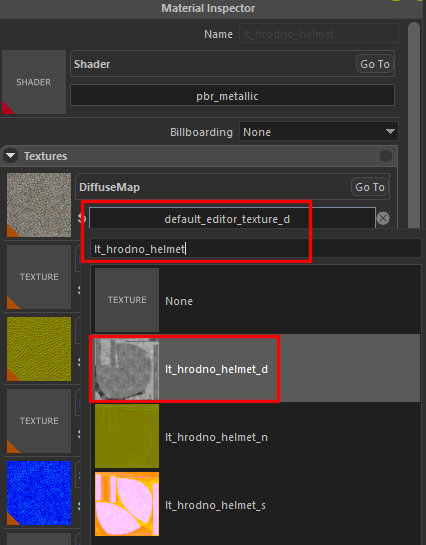Select the lower empty TEXTURE slot icon

pos(39,421)
